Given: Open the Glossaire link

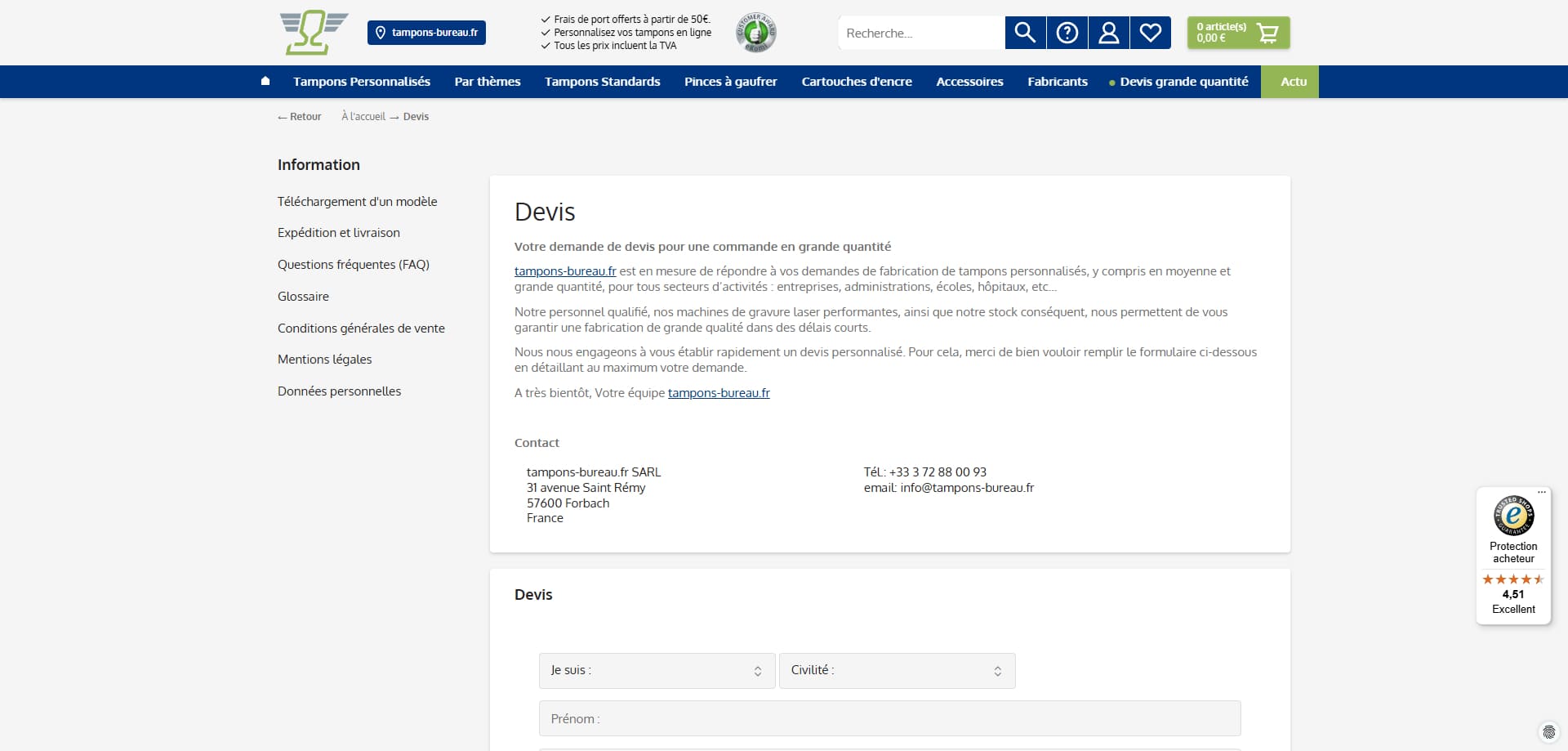Looking at the screenshot, I should 303,297.
